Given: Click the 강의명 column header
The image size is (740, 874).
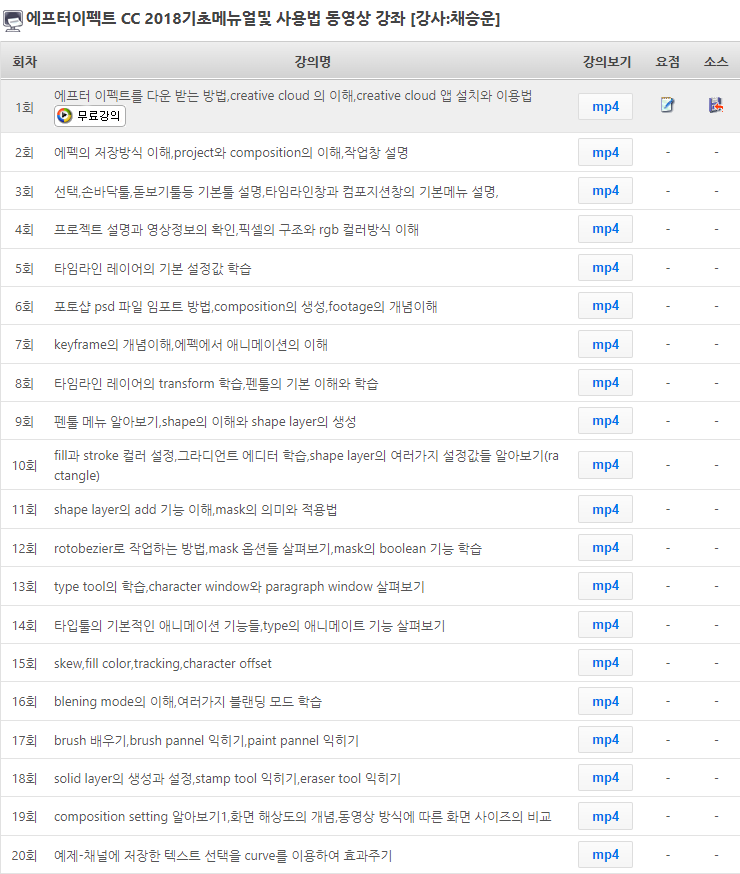Looking at the screenshot, I should 313,61.
